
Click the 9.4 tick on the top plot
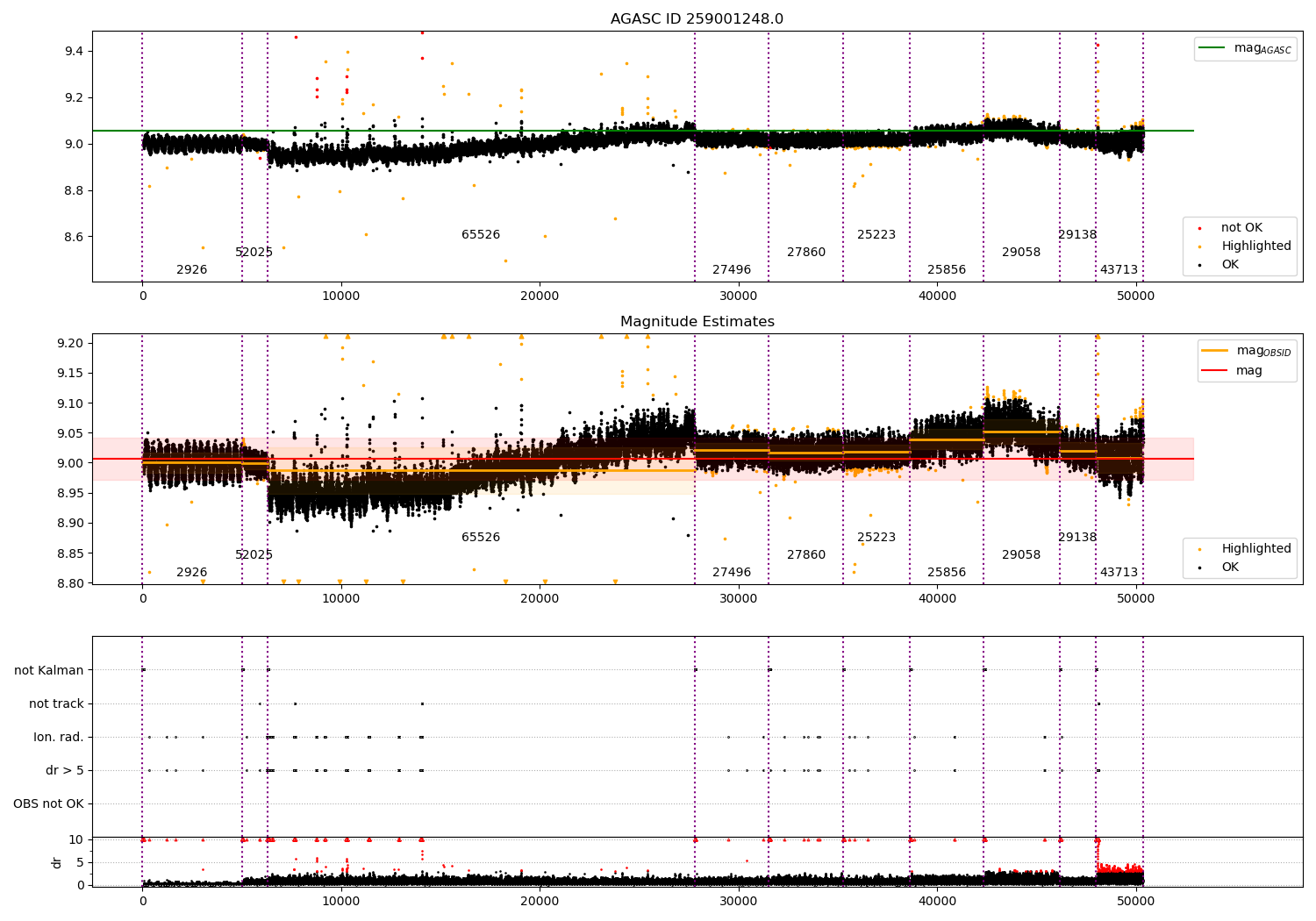74,52
